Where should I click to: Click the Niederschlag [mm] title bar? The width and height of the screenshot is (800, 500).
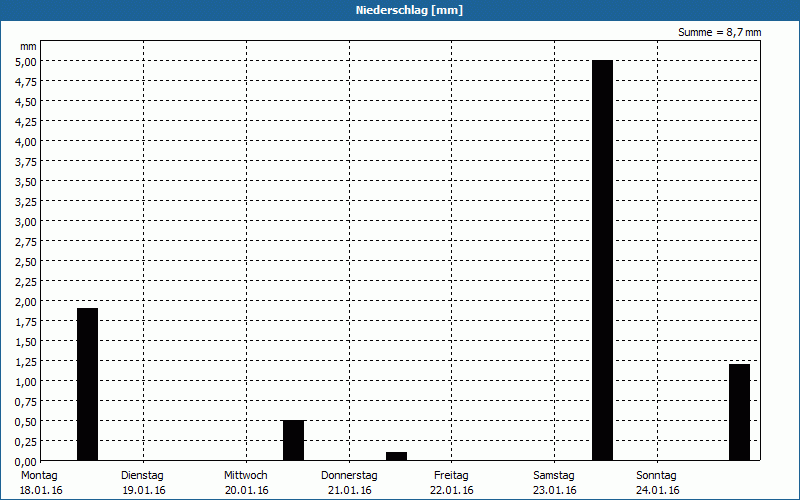coord(400,10)
